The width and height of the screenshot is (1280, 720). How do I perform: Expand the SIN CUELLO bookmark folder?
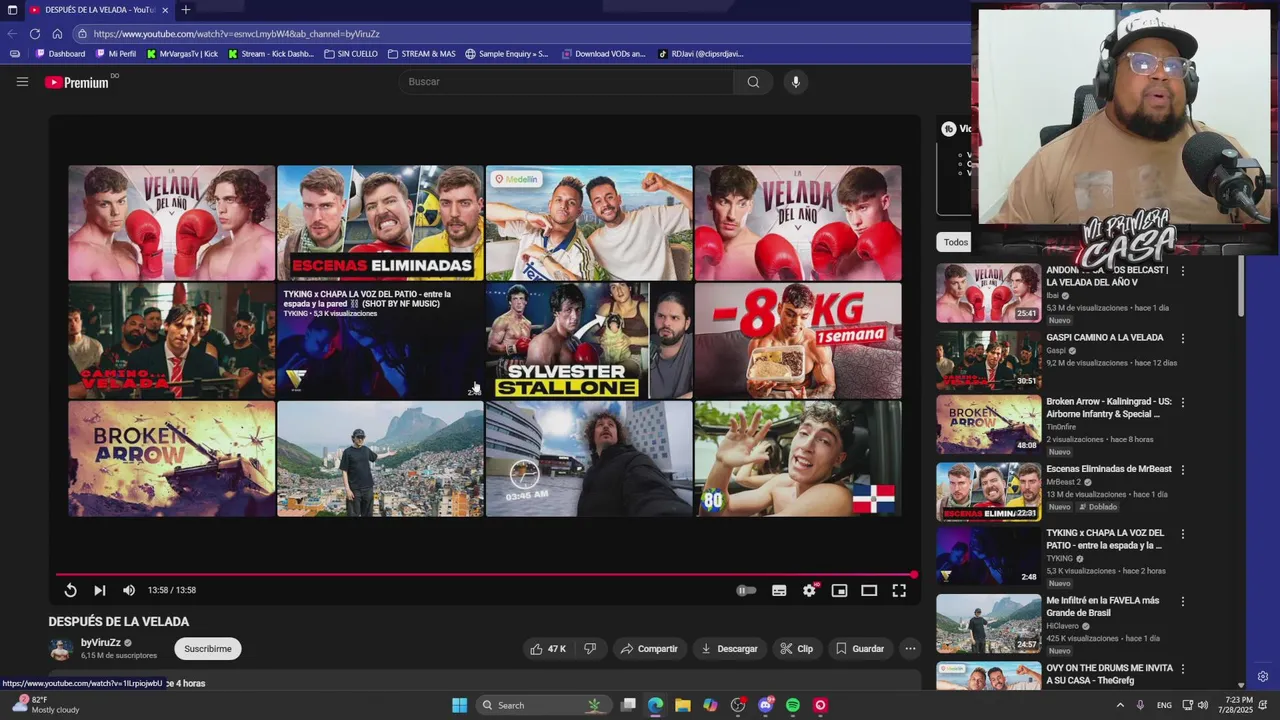click(351, 54)
